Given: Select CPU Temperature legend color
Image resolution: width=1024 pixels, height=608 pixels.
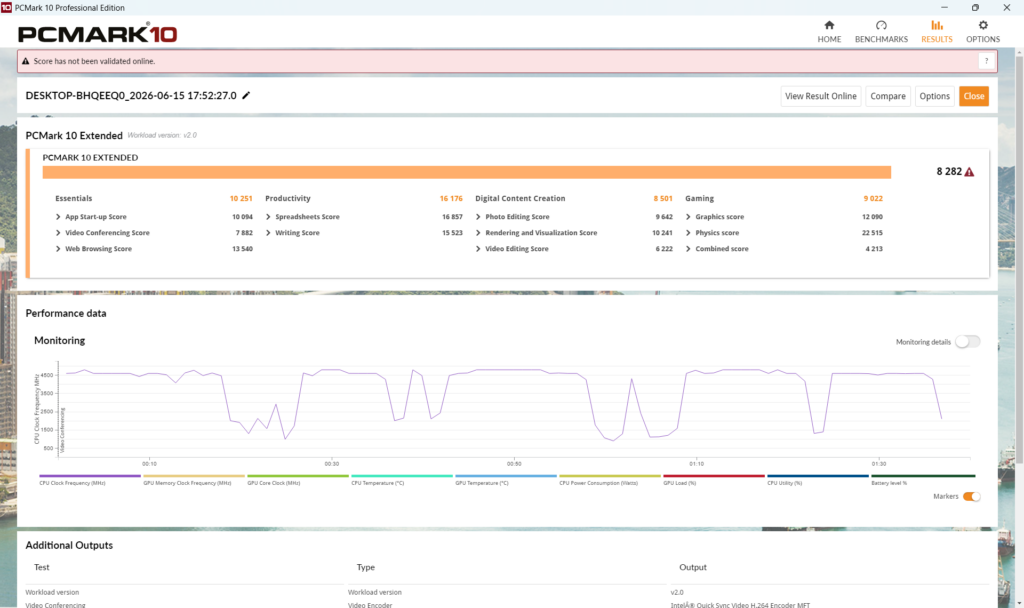Looking at the screenshot, I should click(x=402, y=476).
